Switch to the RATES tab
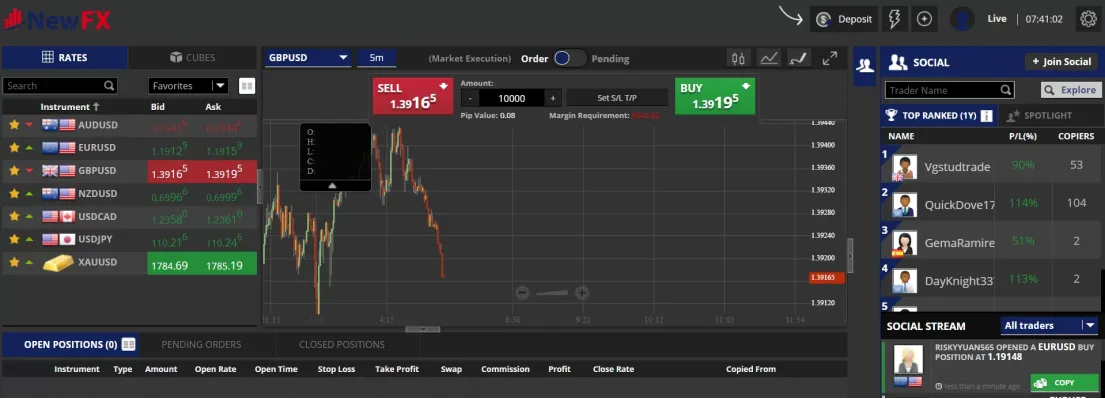Viewport: 1105px width, 399px height. pyautogui.click(x=65, y=58)
